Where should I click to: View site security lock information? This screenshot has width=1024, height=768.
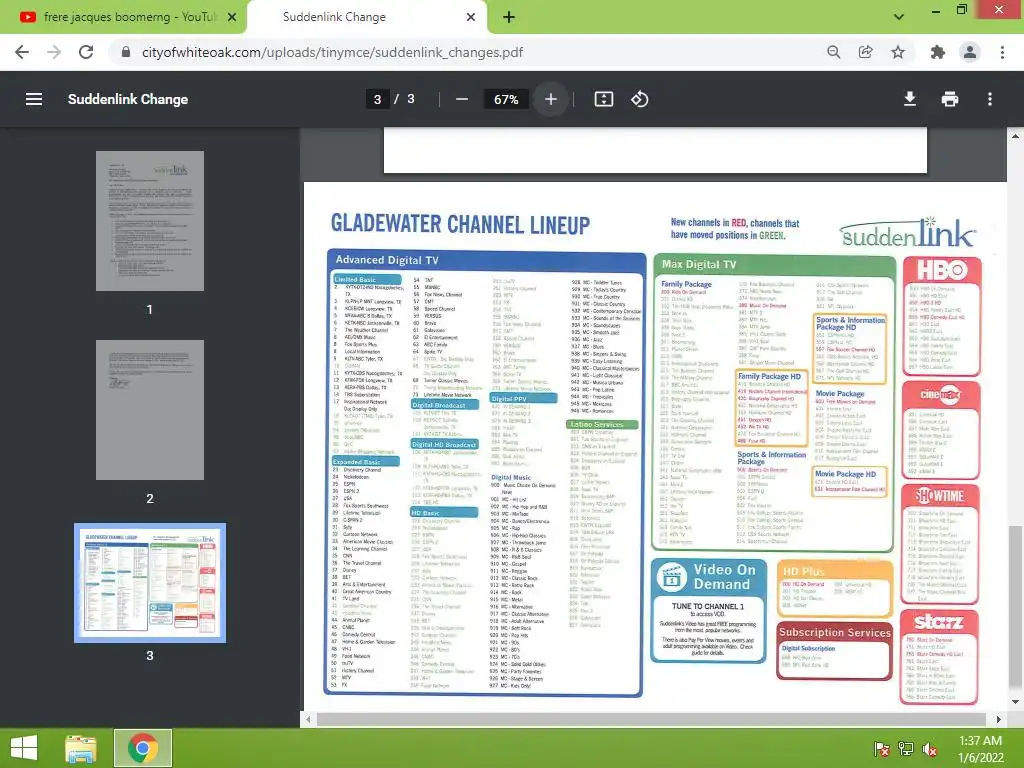click(126, 52)
